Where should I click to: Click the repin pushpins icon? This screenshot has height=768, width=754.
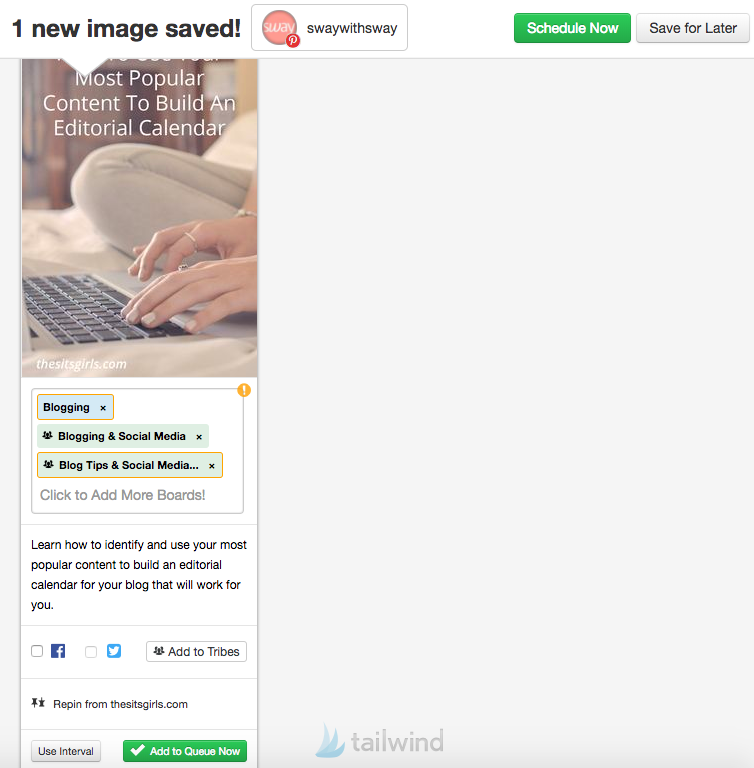click(x=38, y=703)
